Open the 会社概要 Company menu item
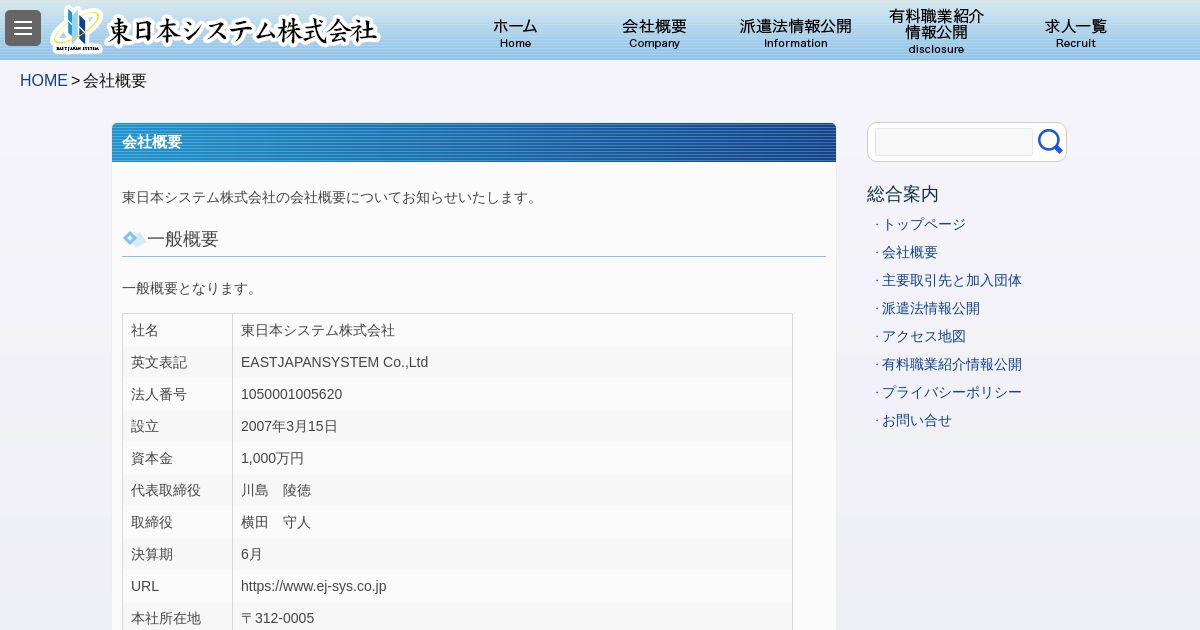Screen dimensions: 1200x630 click(654, 33)
